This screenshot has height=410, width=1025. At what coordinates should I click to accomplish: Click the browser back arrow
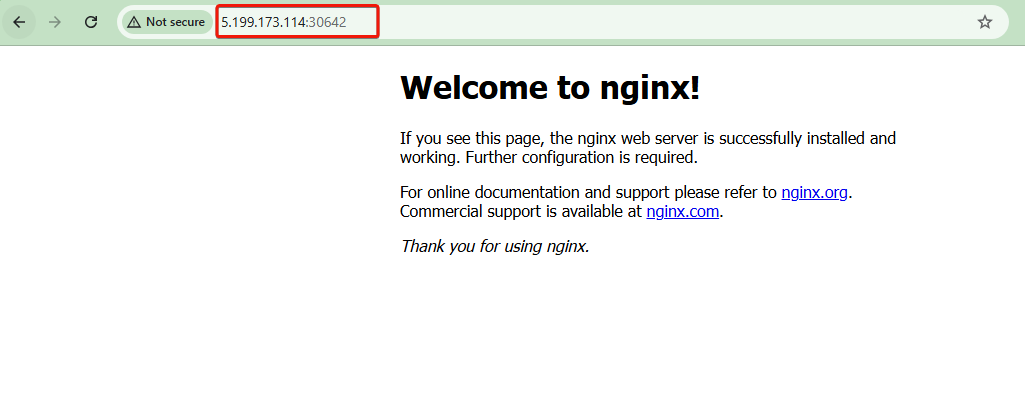click(19, 22)
